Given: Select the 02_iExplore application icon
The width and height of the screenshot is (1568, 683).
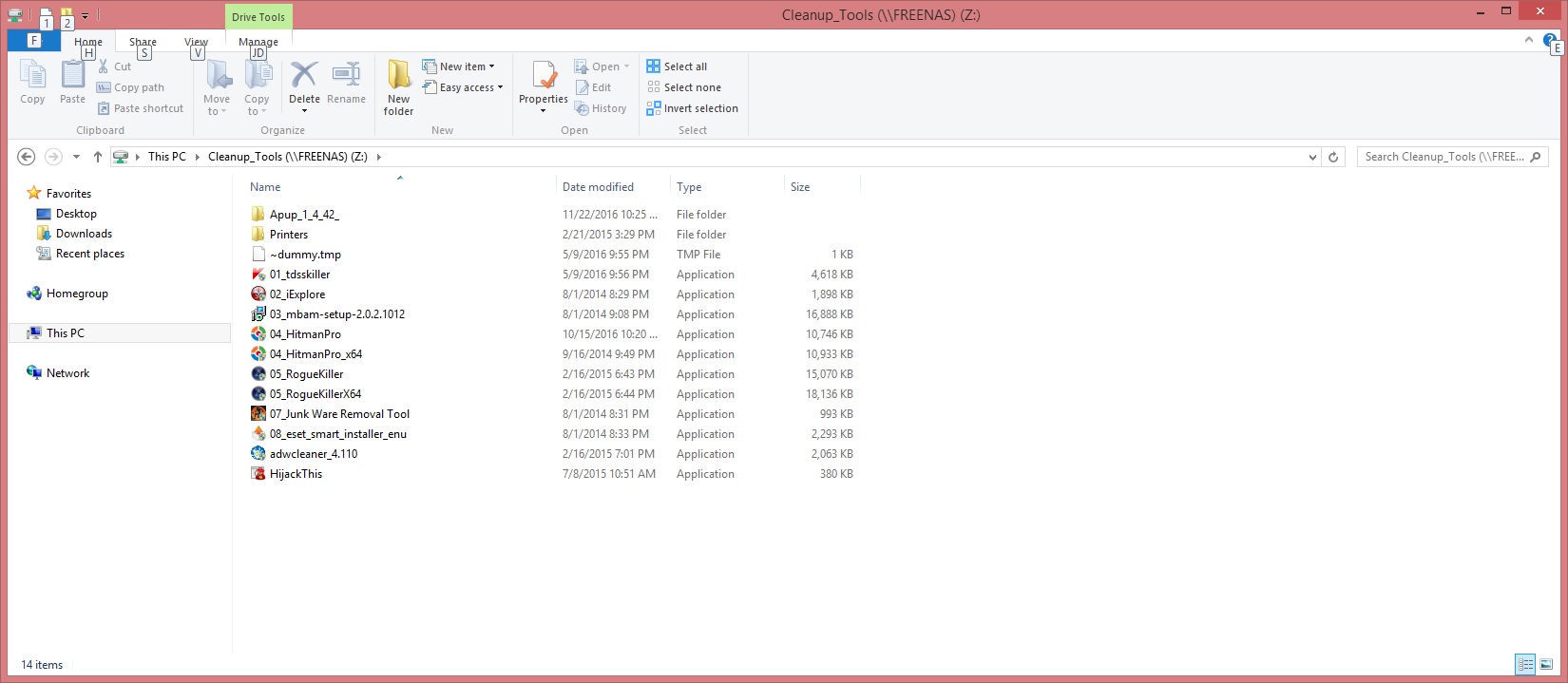Looking at the screenshot, I should tap(258, 294).
